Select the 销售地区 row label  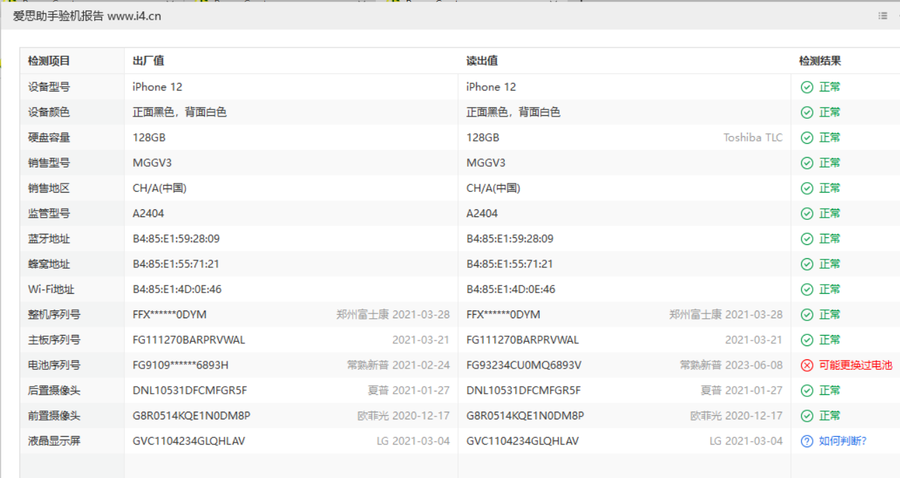49,188
